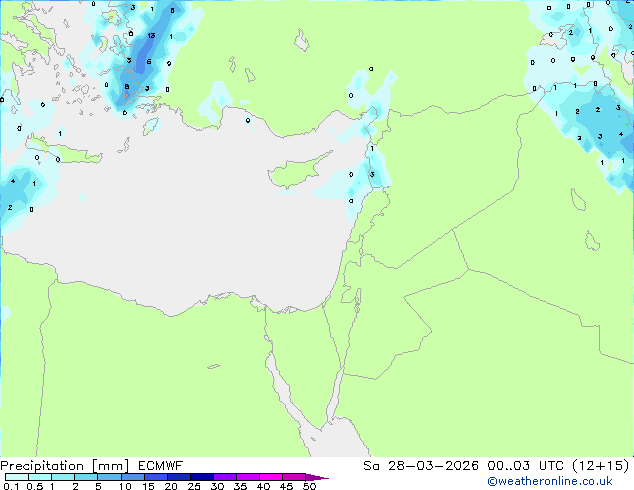The image size is (634, 490).
Task: Click the 0.5–1 mm legend color box
Action: [x=40, y=477]
